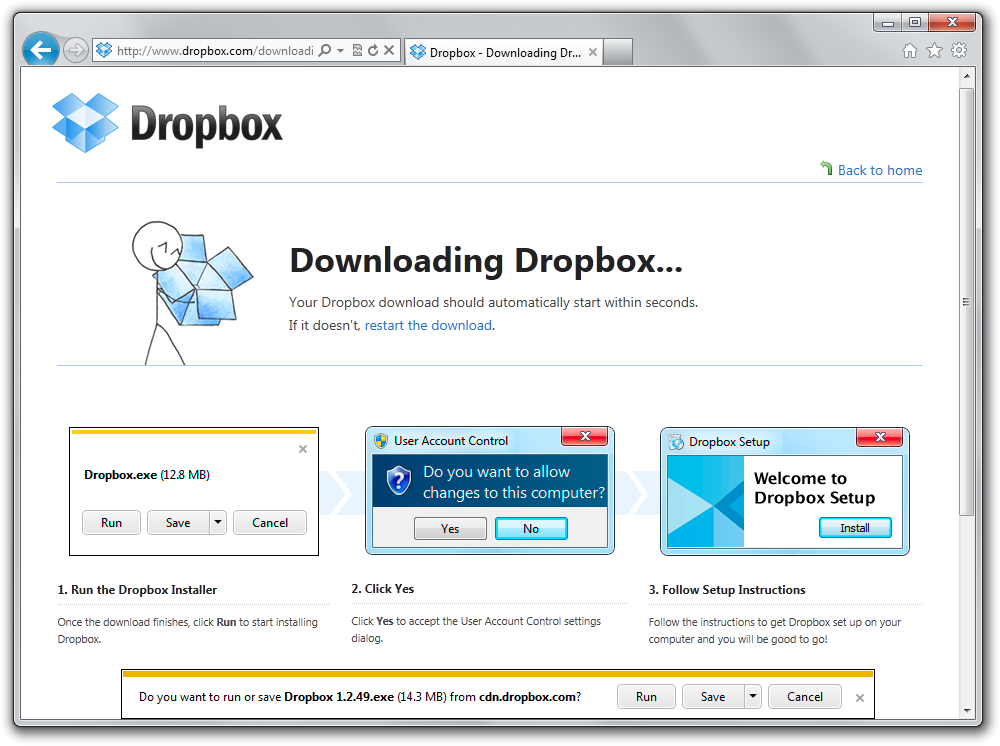This screenshot has width=1000, height=746.
Task: Close the Internet Explorer window
Action: [x=952, y=22]
